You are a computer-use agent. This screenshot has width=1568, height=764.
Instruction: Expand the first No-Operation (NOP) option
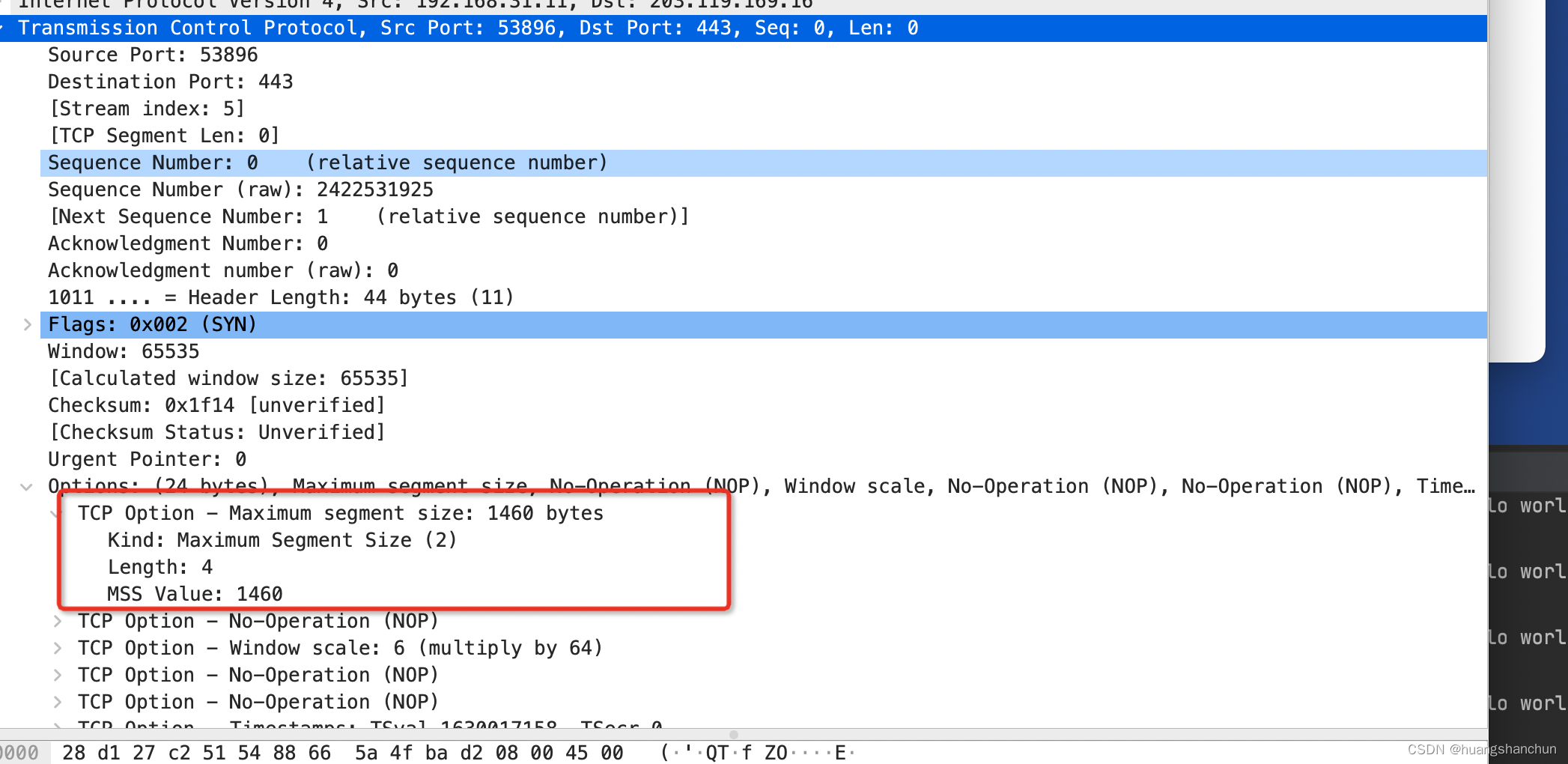coord(58,621)
